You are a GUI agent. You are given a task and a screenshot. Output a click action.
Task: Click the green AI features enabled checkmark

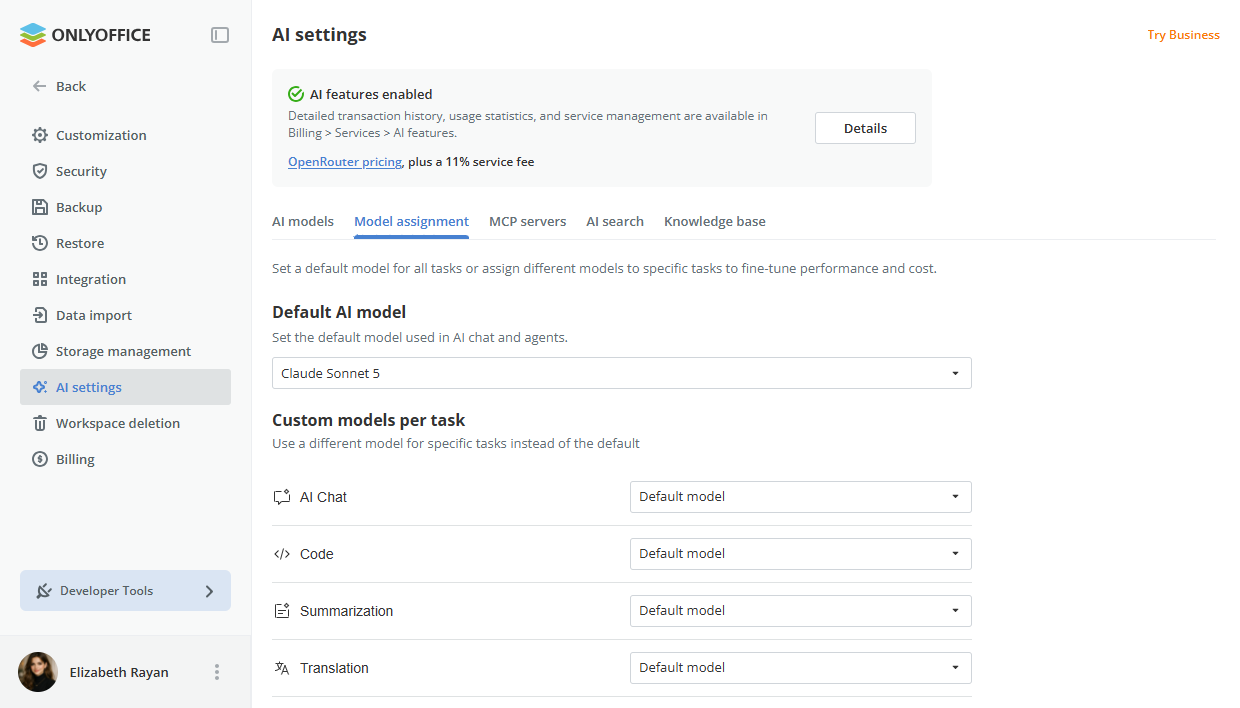[296, 94]
